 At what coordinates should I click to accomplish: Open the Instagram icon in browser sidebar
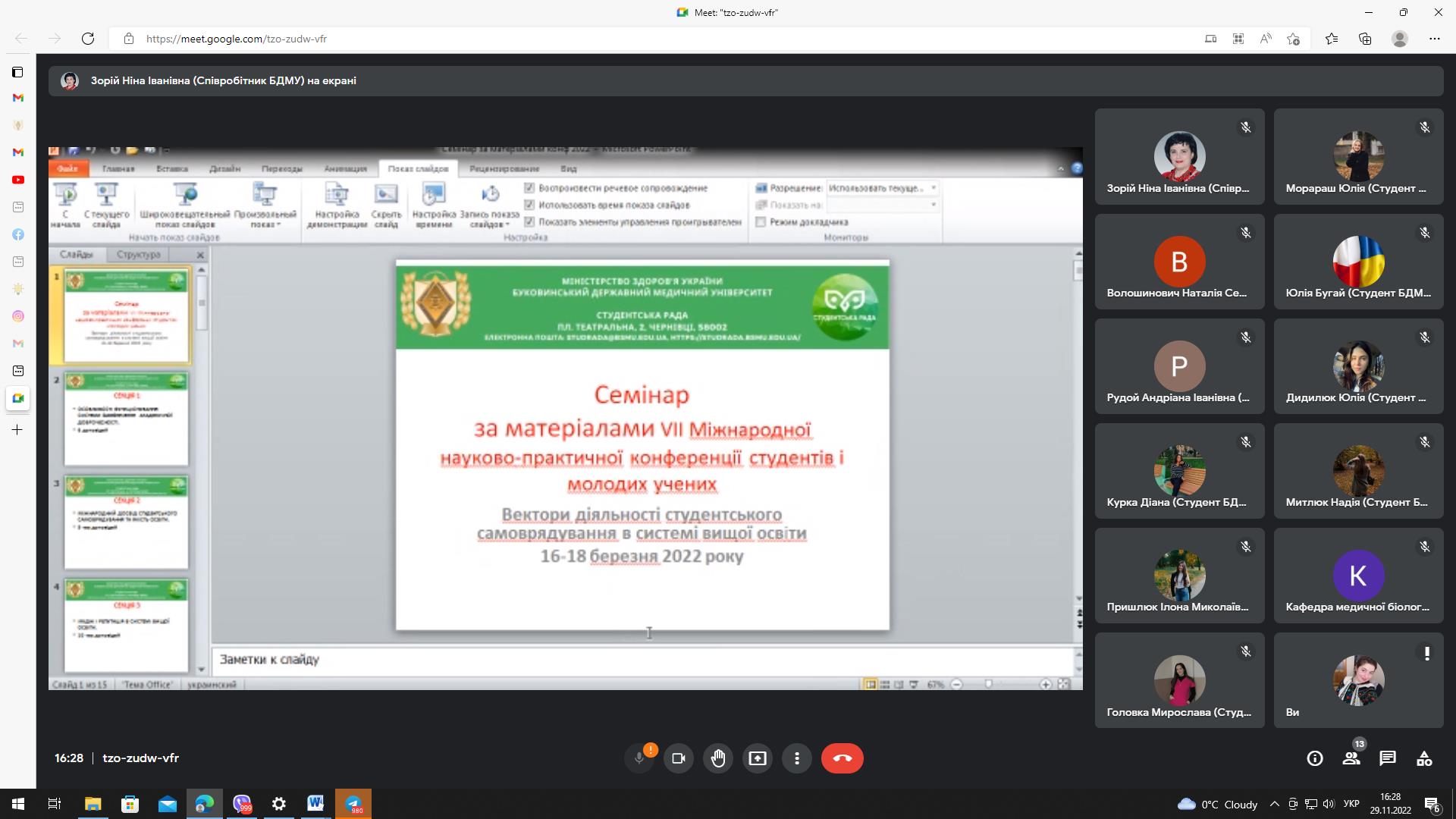click(18, 316)
